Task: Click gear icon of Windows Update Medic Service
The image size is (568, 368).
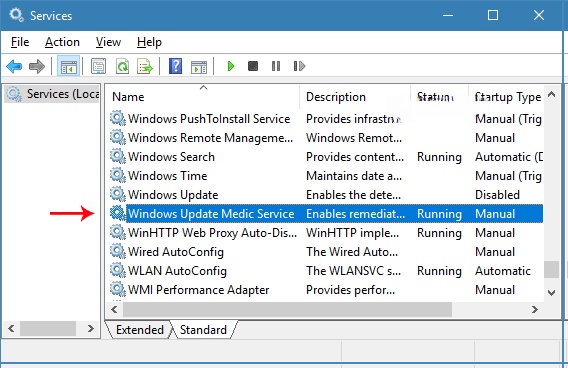Action: [118, 213]
